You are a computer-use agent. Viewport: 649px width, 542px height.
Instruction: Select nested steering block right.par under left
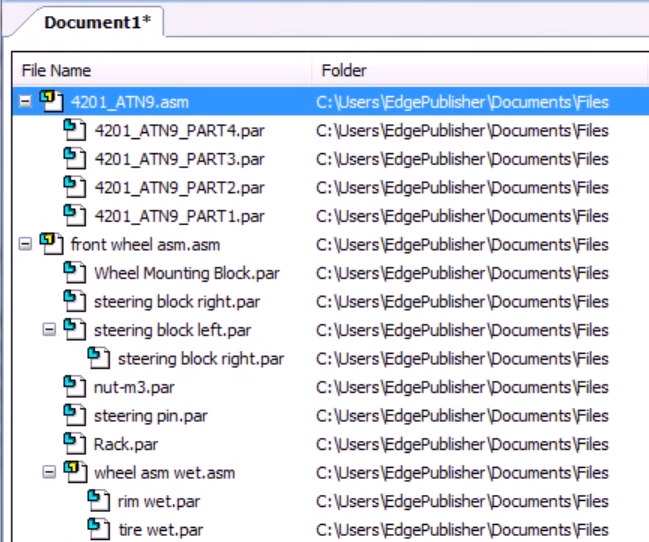pos(200,358)
